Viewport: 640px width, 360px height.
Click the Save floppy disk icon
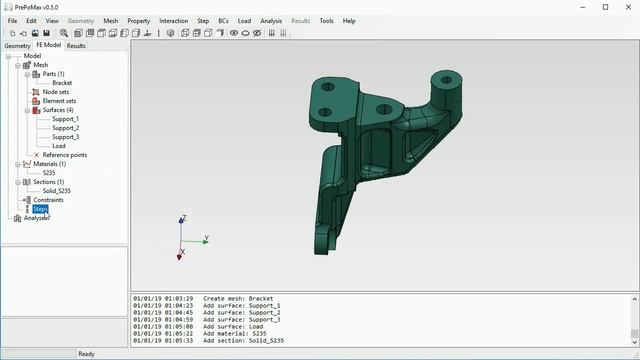pos(47,33)
